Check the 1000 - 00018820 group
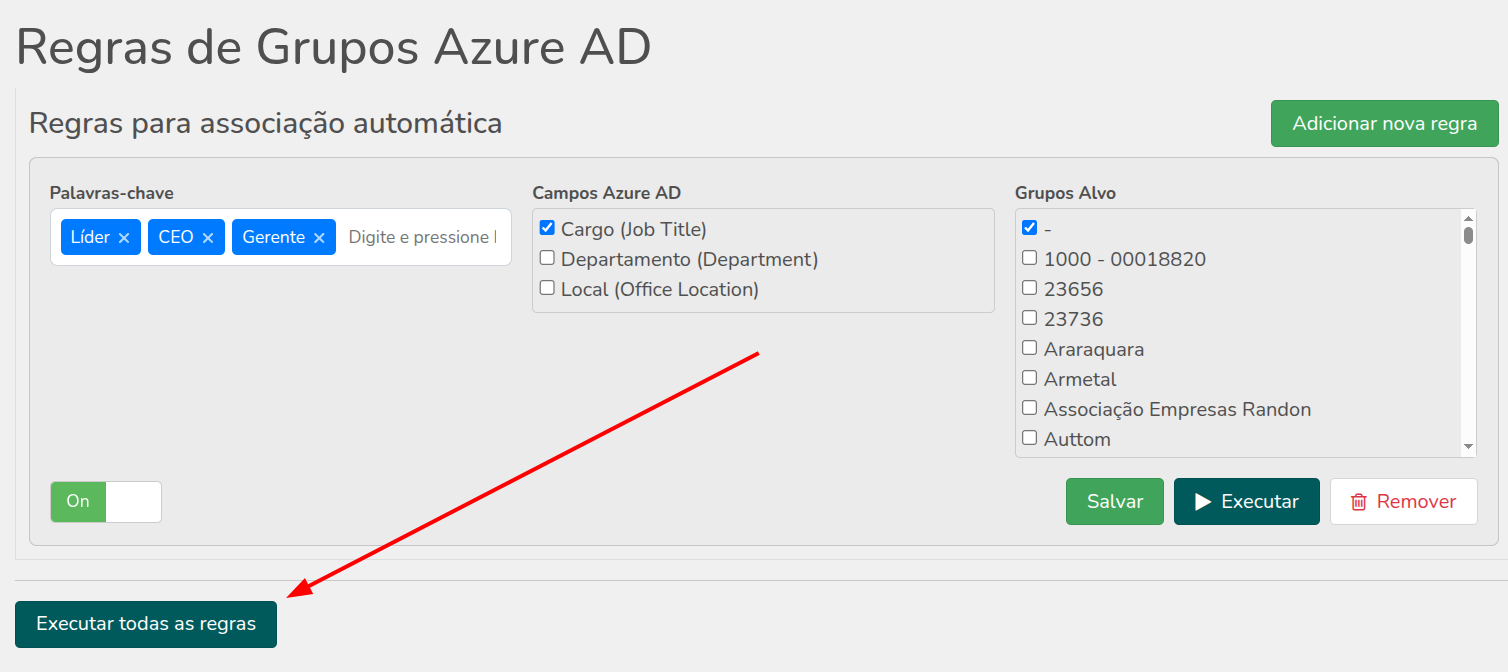This screenshot has height=672, width=1508. point(1029,258)
